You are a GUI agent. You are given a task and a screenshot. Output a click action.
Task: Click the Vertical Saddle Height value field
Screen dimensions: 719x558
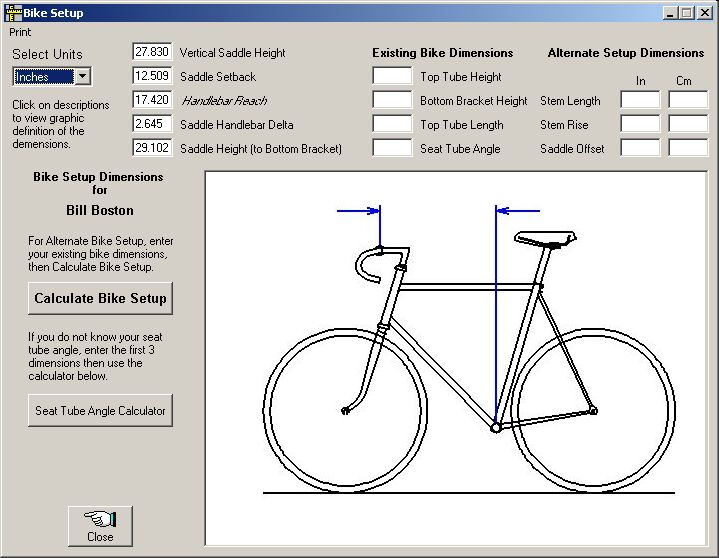point(152,52)
